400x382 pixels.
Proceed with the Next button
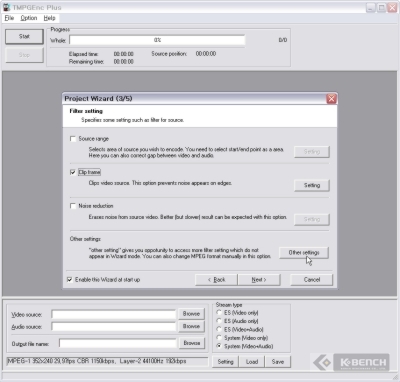point(259,280)
